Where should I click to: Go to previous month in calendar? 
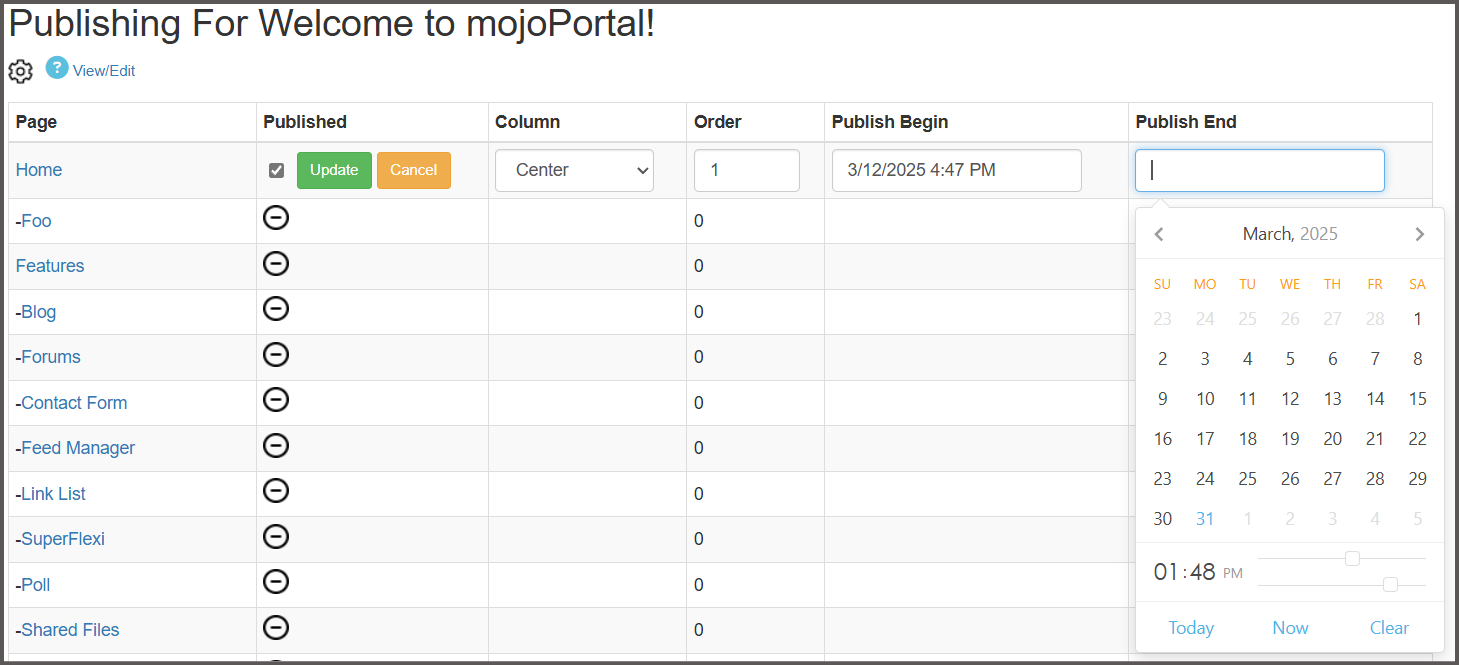click(x=1159, y=235)
